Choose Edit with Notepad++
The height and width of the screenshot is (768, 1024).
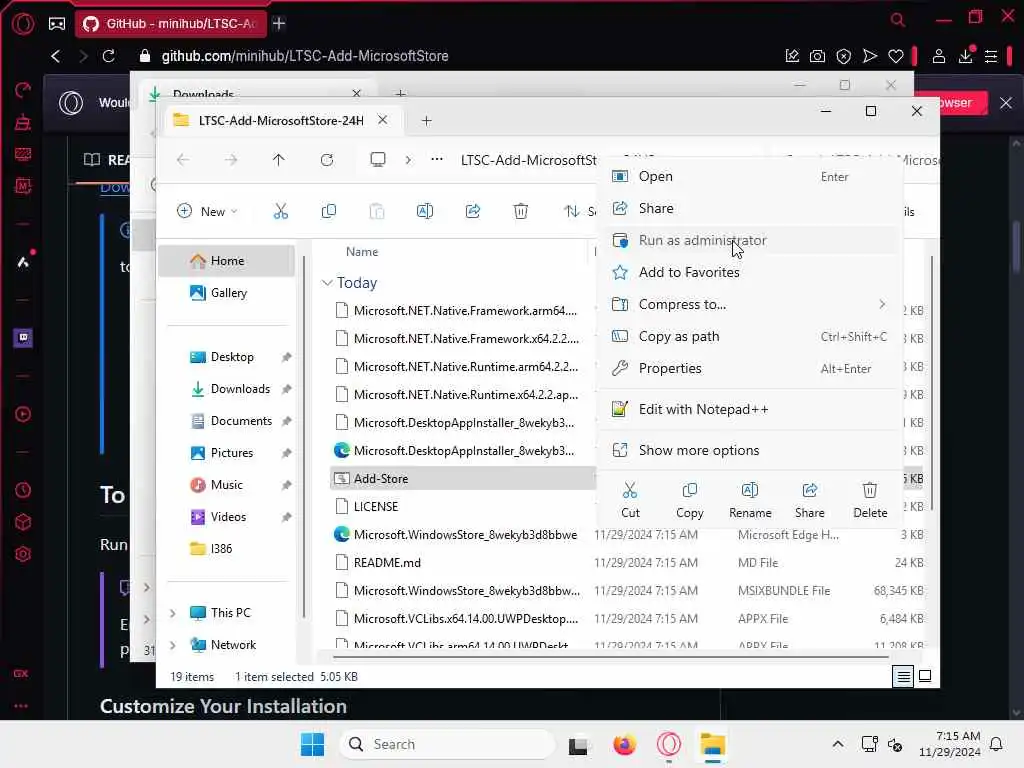(x=750, y=409)
